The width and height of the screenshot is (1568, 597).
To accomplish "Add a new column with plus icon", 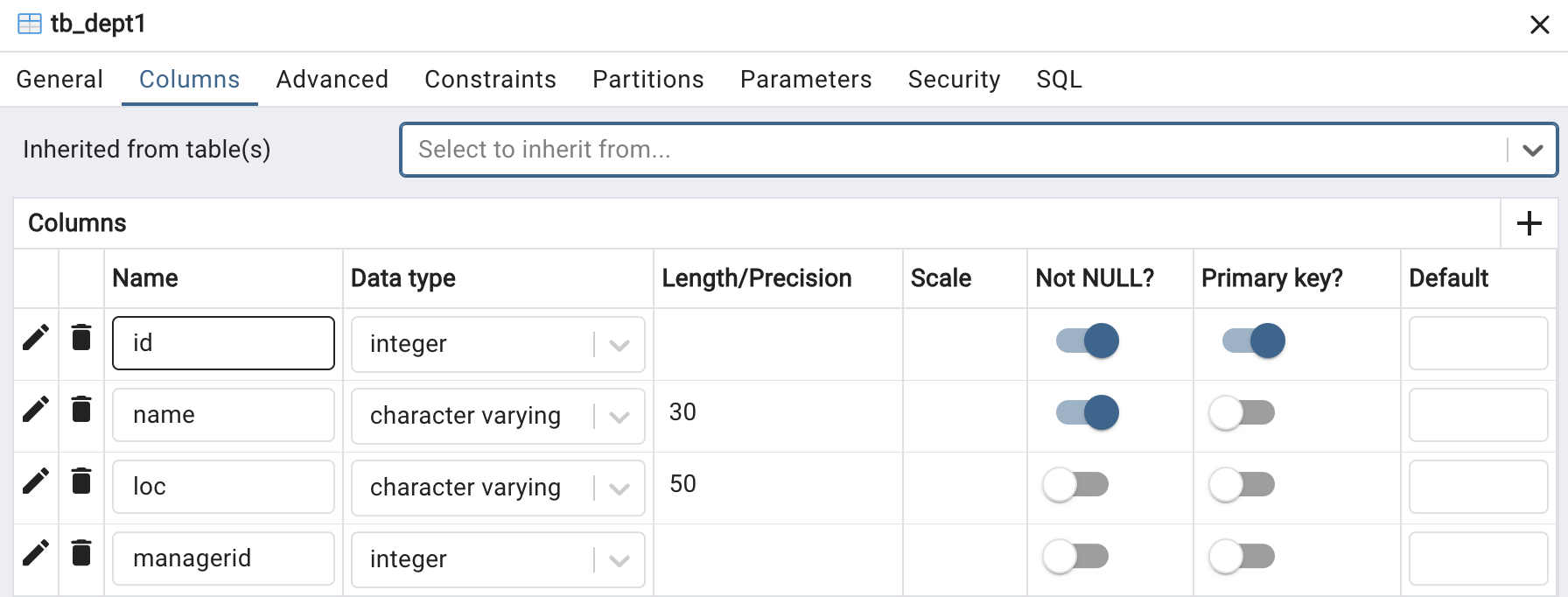I will [1529, 223].
